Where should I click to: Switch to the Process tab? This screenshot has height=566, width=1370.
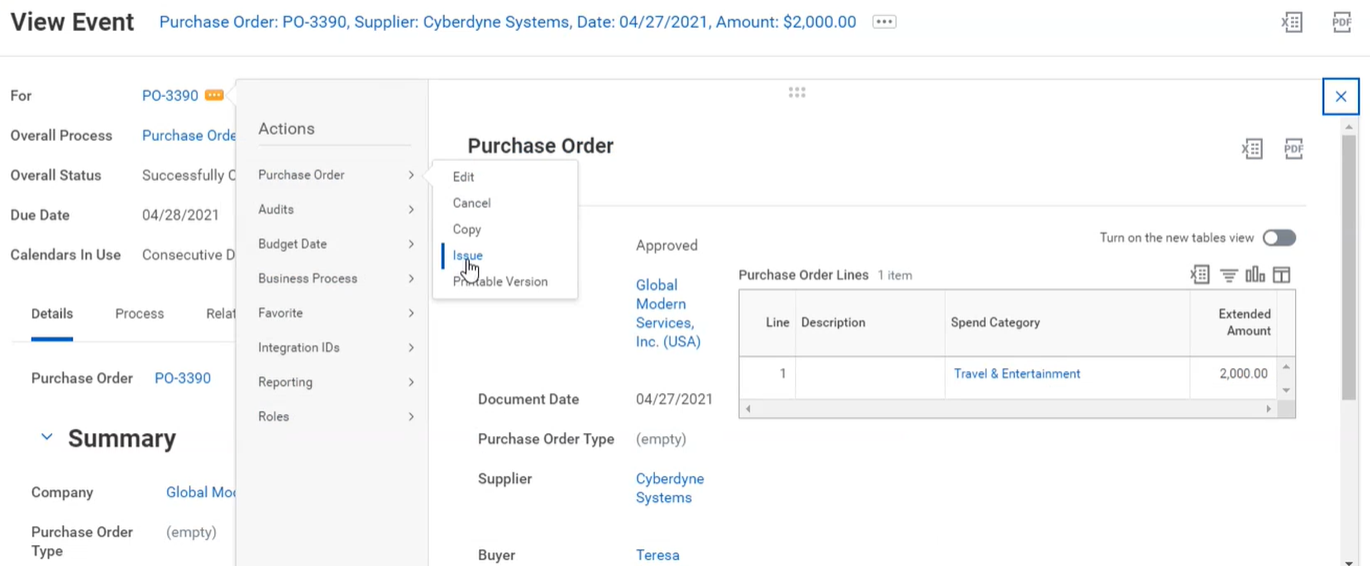139,314
